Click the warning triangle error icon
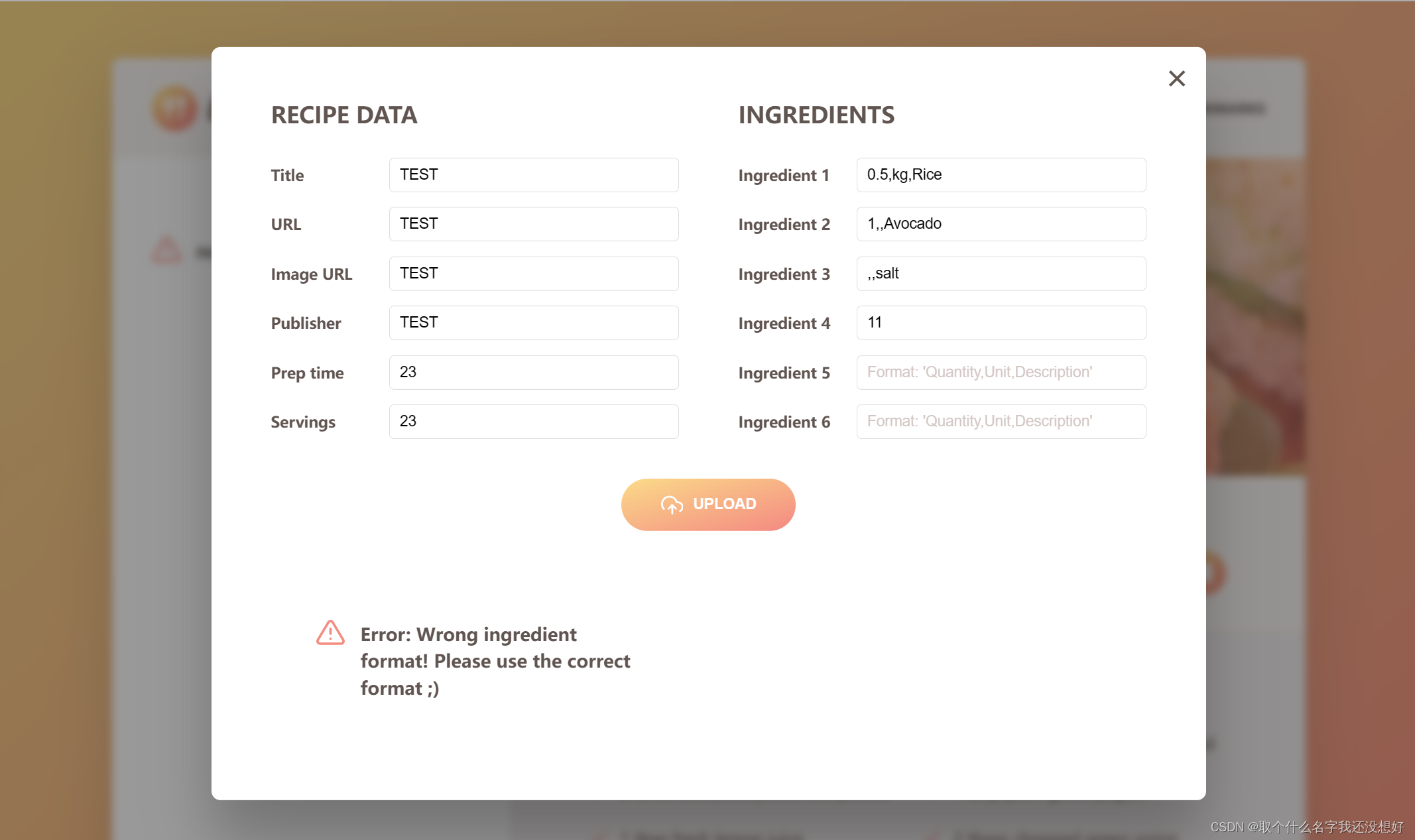Viewport: 1415px width, 840px height. pos(330,633)
